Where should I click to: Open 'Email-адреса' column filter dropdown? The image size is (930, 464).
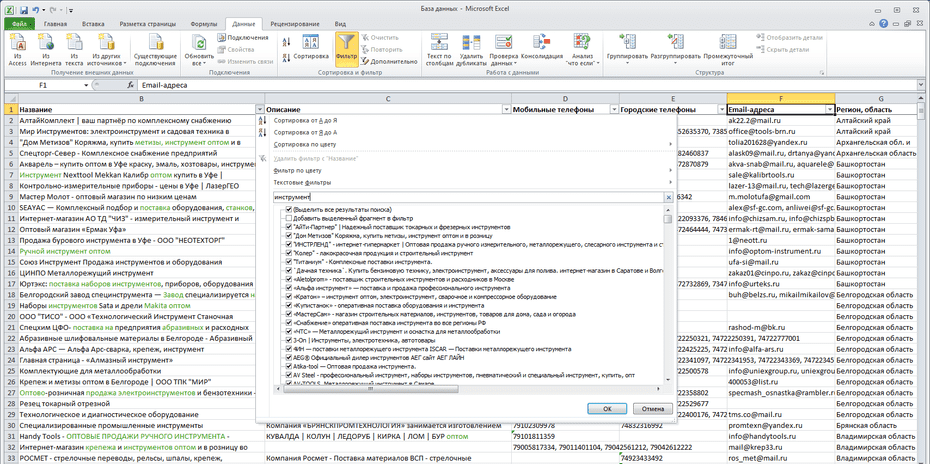click(x=830, y=110)
